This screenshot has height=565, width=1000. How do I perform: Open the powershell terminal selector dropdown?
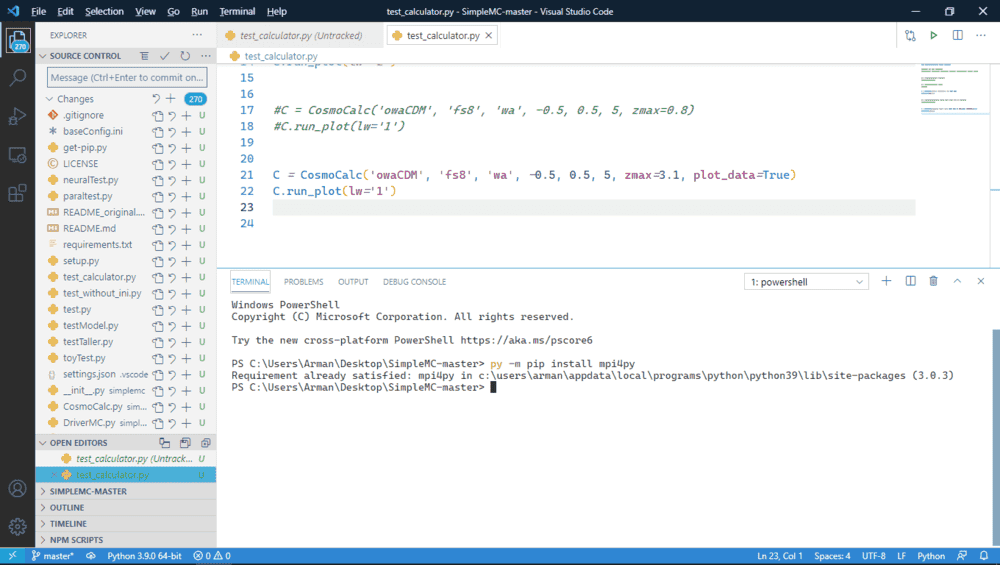point(806,282)
